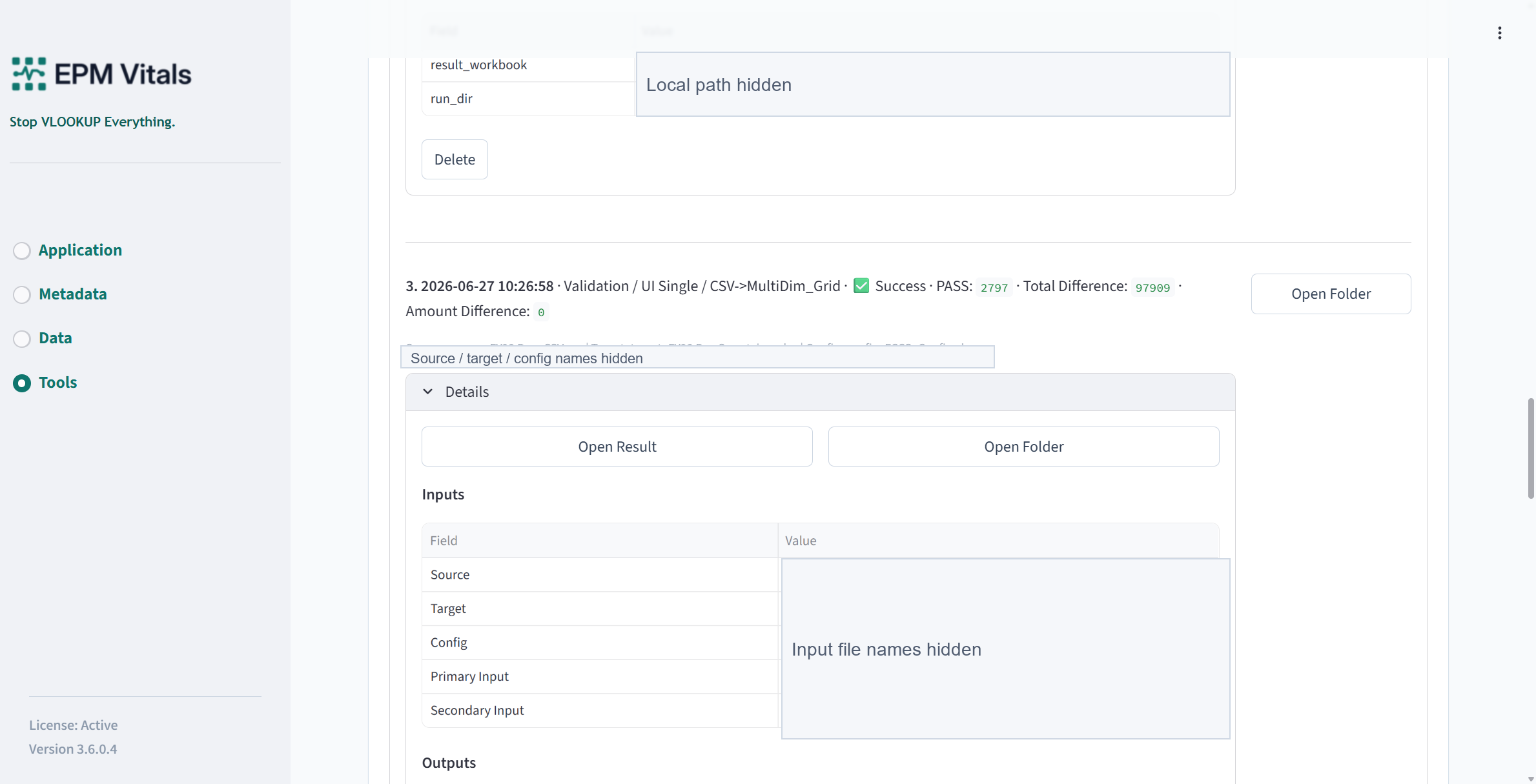Click the PASS count 2797

click(x=994, y=287)
